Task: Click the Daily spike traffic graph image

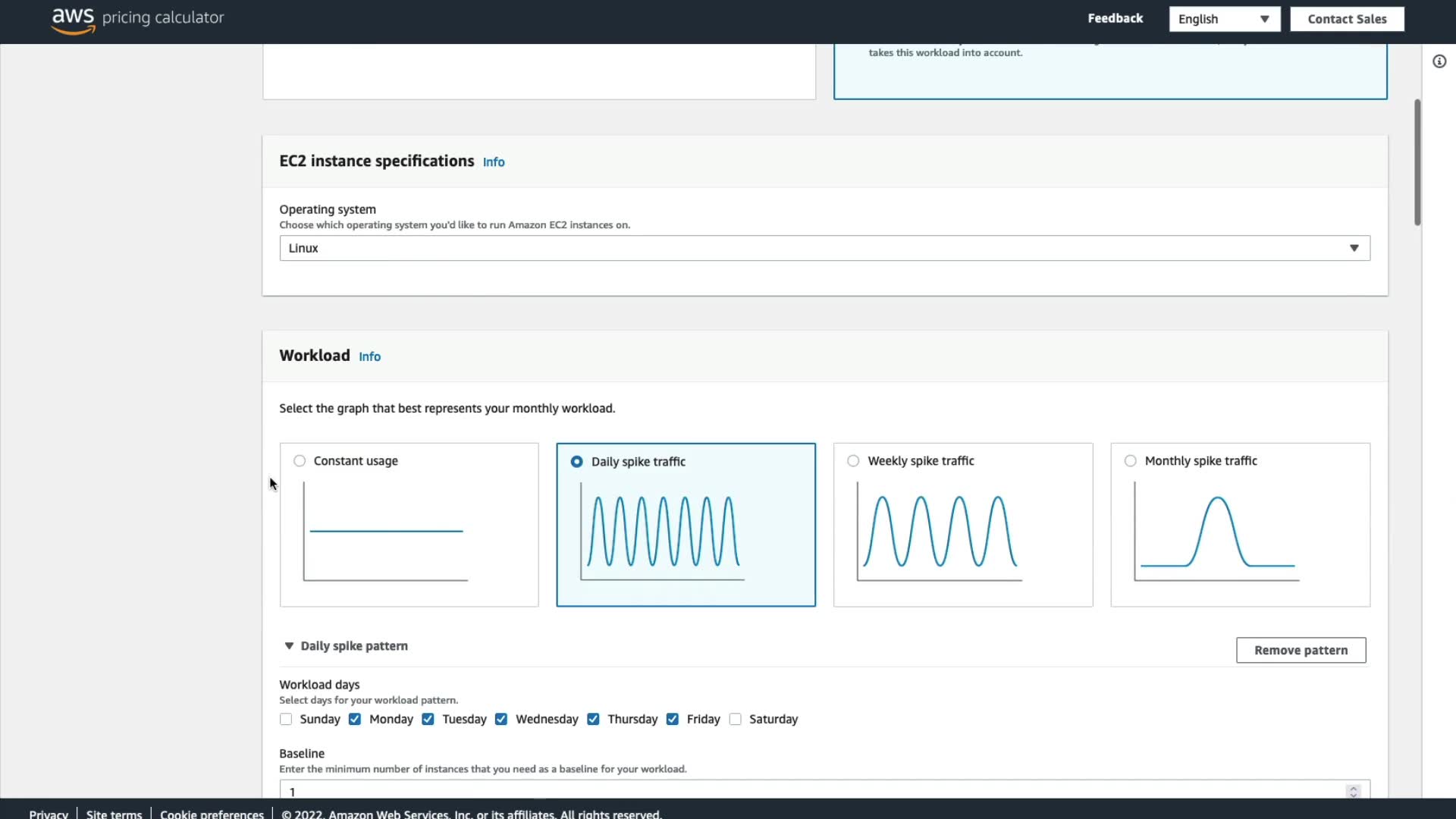Action: coord(663,532)
